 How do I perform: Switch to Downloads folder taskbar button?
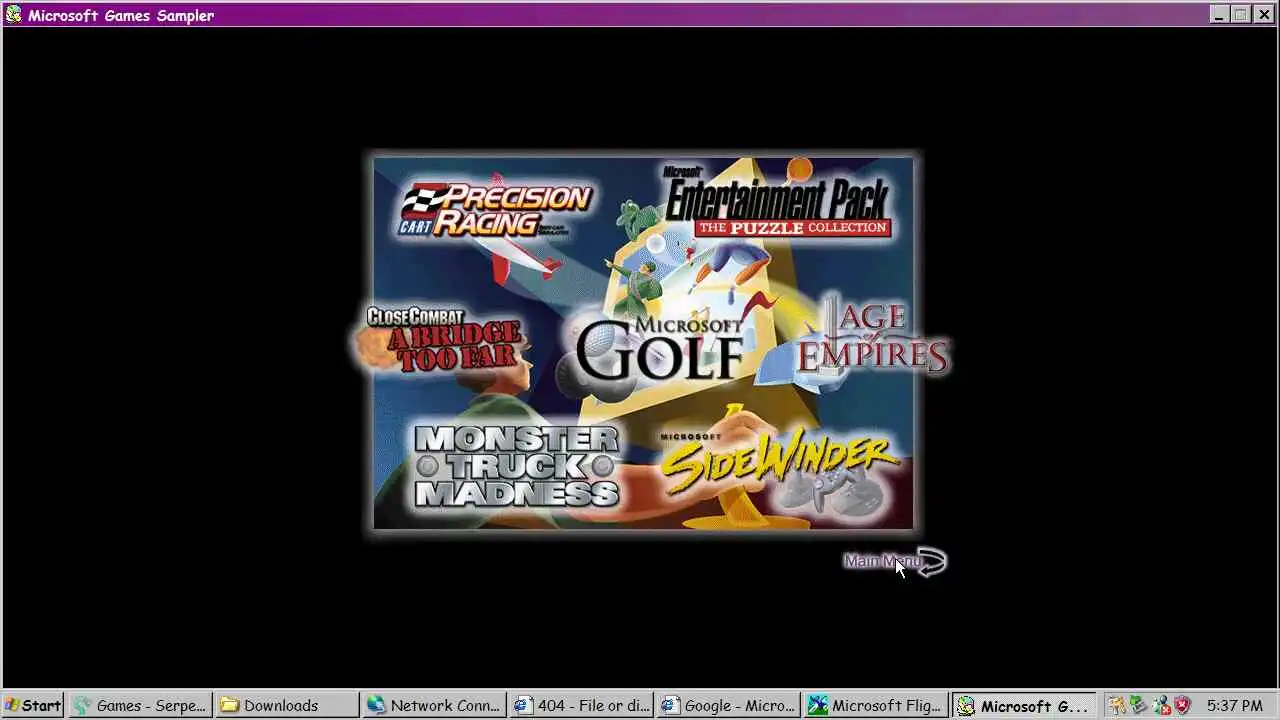287,705
